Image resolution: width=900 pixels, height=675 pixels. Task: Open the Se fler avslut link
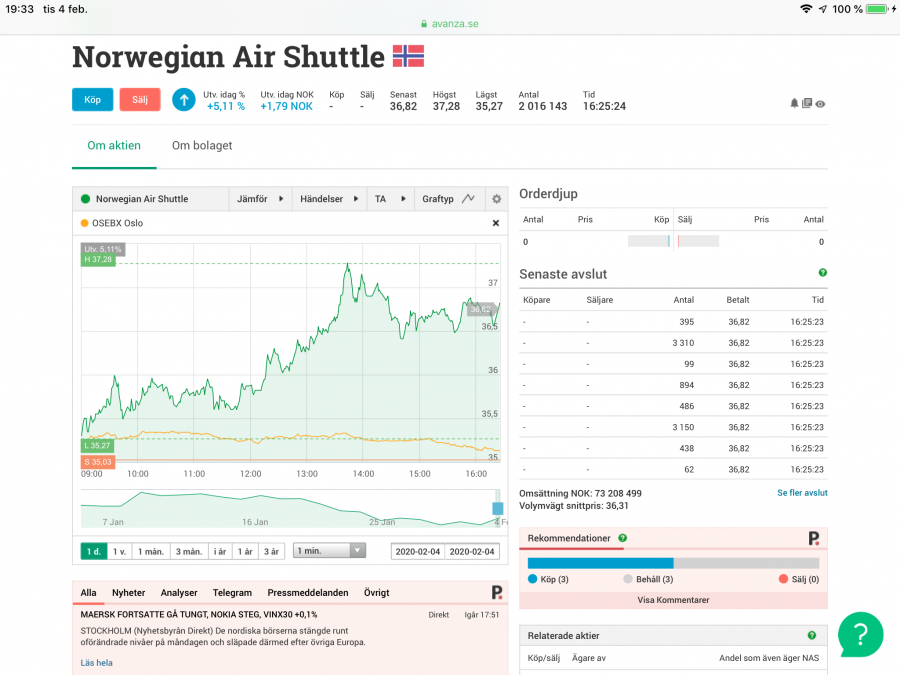(x=802, y=493)
